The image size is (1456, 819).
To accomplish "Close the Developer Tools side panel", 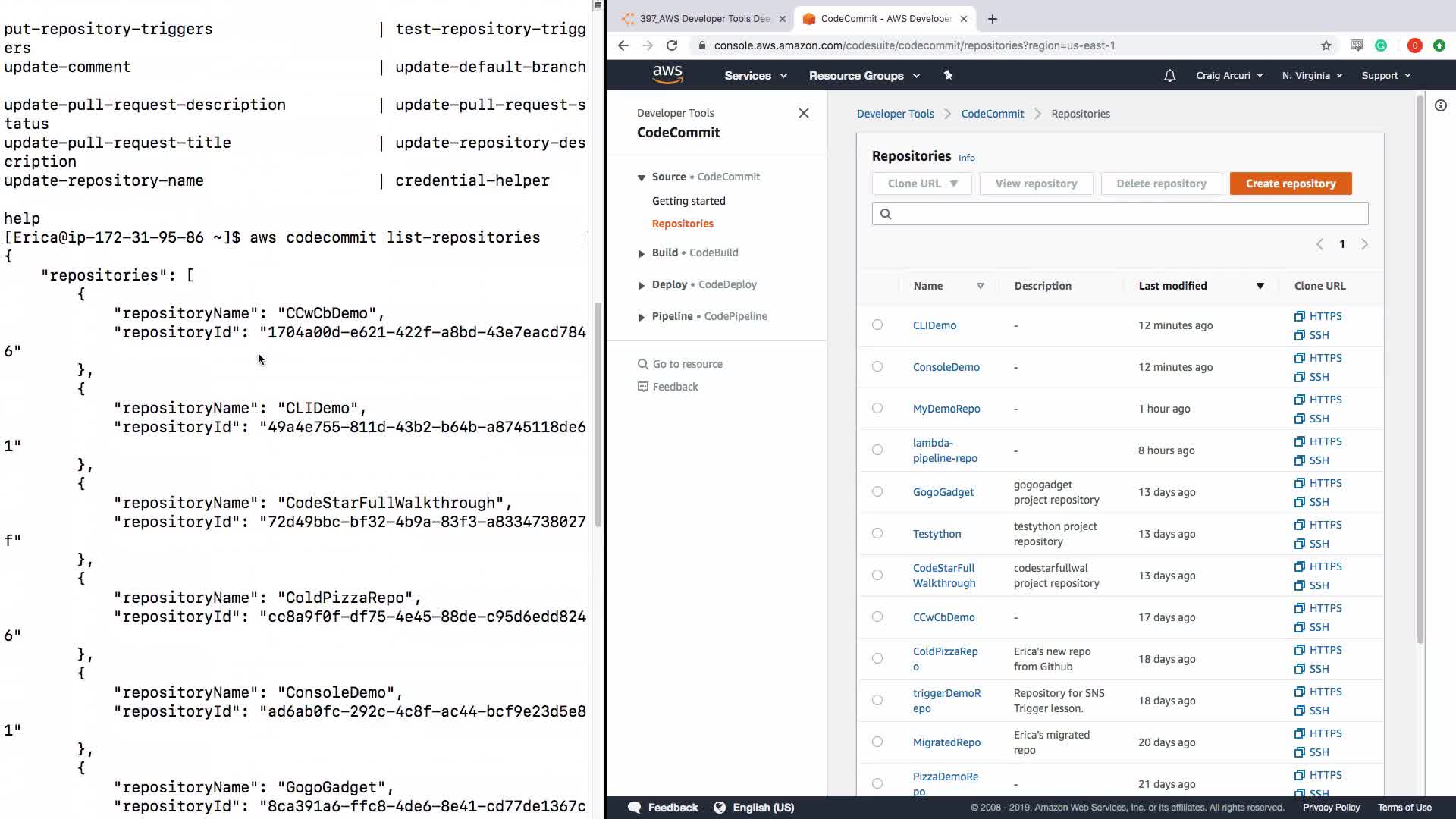I will click(x=804, y=113).
